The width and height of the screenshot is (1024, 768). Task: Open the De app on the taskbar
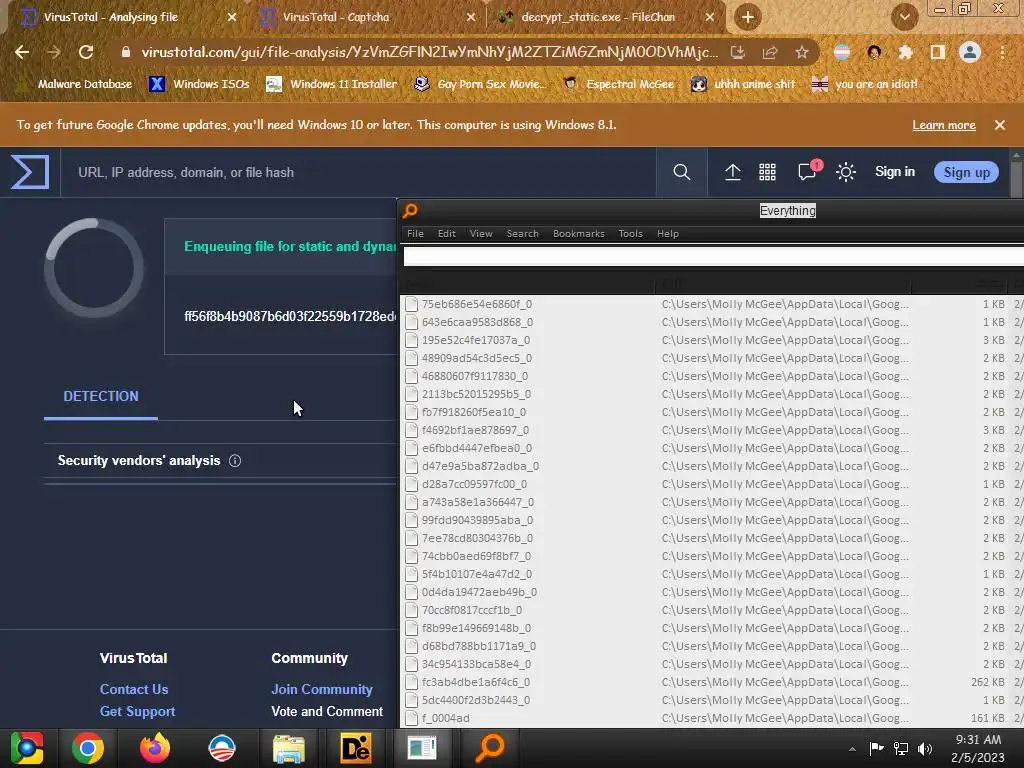(356, 748)
